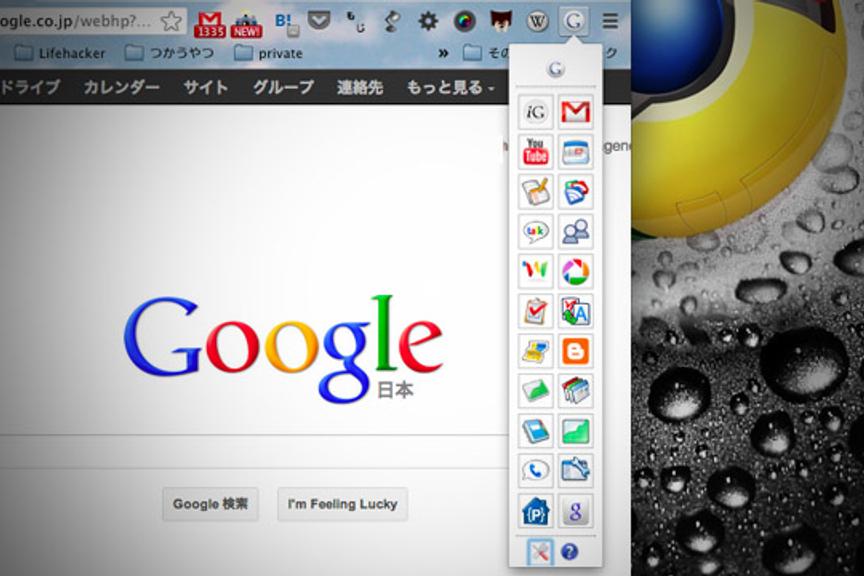Select カレンダー in the Google bar
The width and height of the screenshot is (864, 576).
(x=121, y=87)
